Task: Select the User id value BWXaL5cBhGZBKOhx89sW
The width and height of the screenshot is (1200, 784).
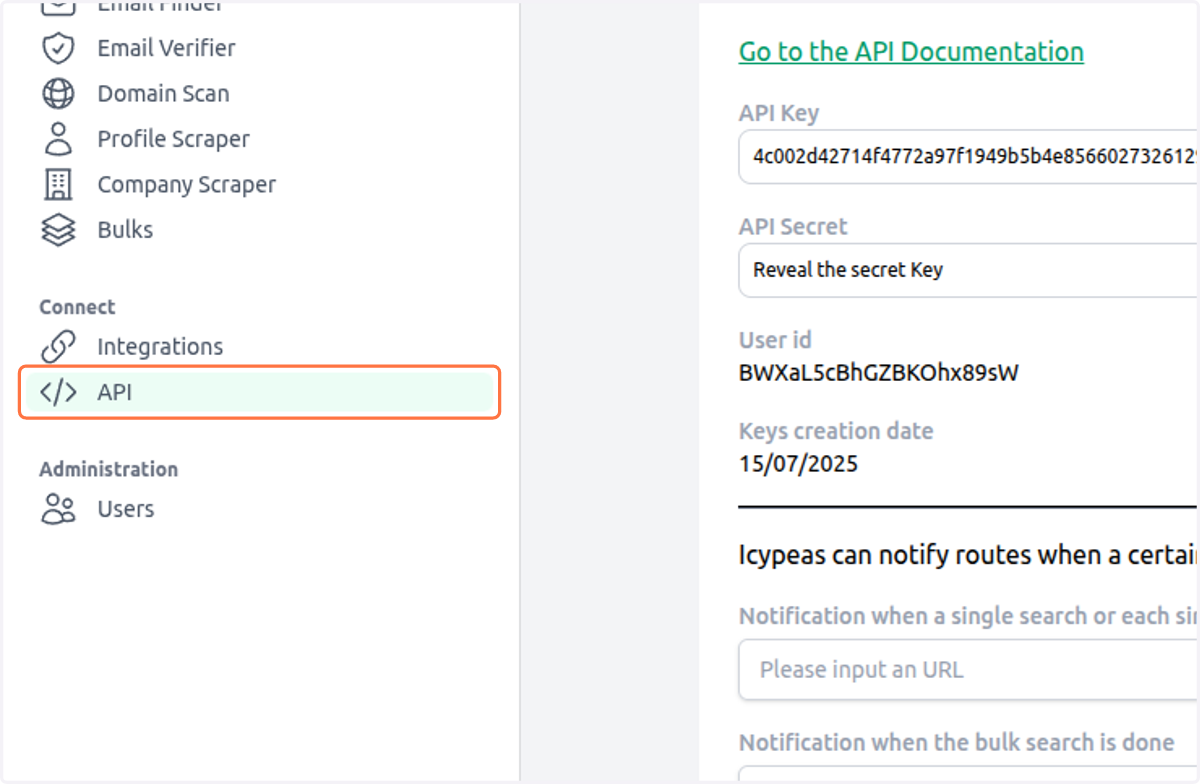Action: 879,374
